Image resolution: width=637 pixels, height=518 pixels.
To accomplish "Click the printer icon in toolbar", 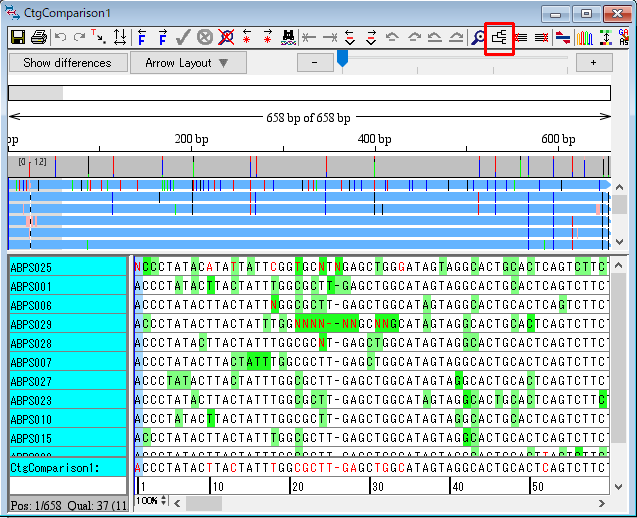I will coord(38,37).
